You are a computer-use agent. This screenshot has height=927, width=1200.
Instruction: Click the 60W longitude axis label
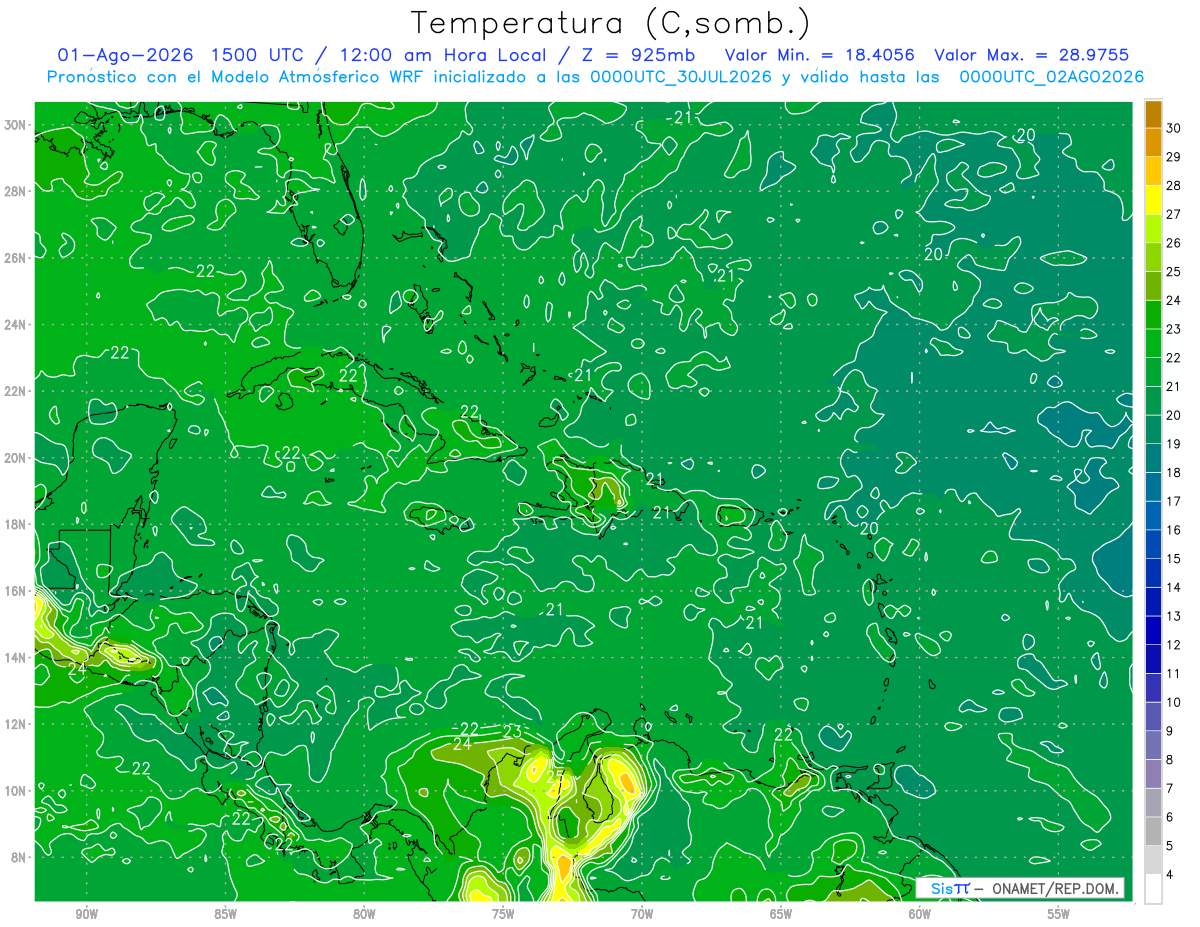[x=919, y=914]
